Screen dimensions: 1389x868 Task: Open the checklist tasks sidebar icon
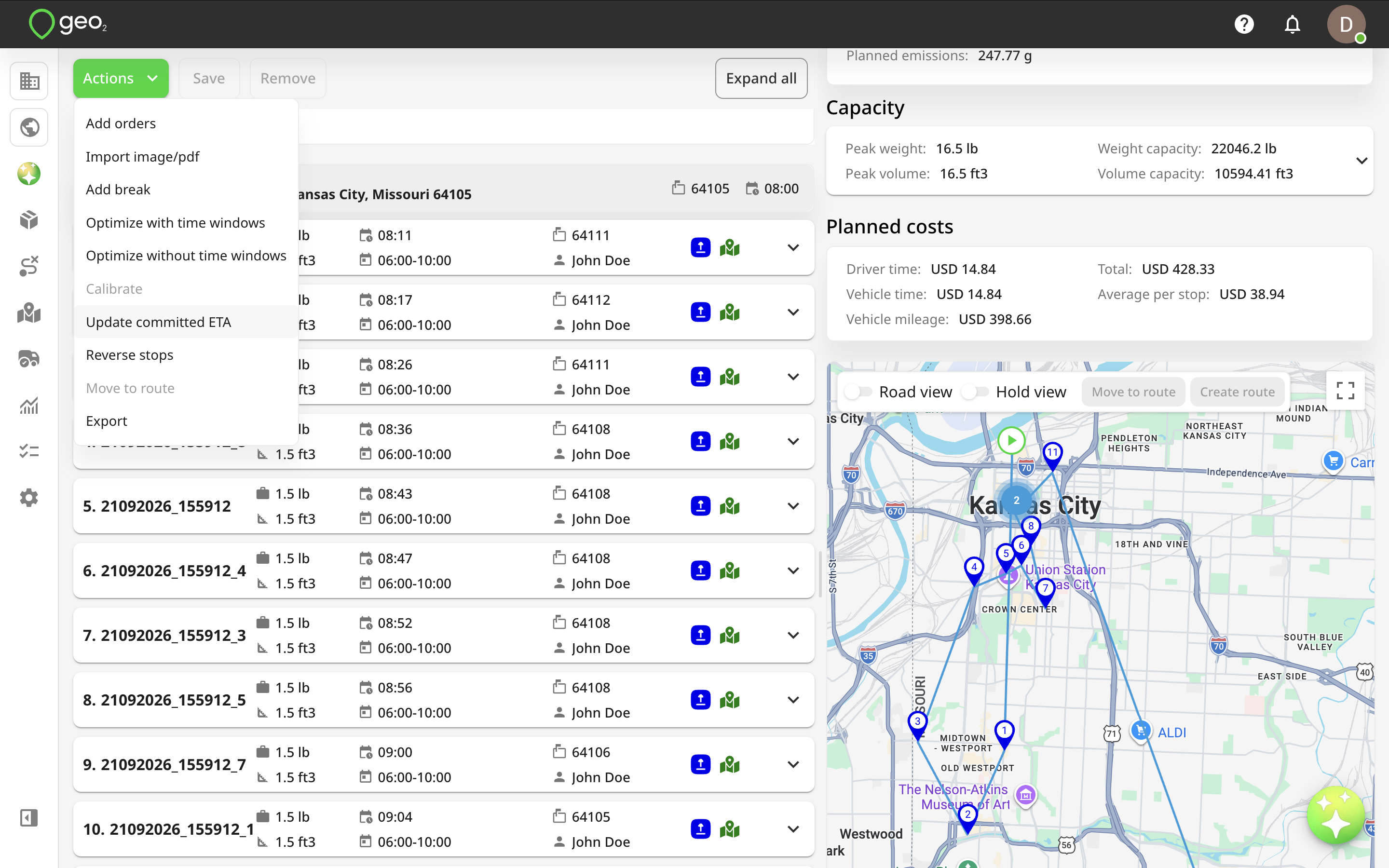pos(29,451)
